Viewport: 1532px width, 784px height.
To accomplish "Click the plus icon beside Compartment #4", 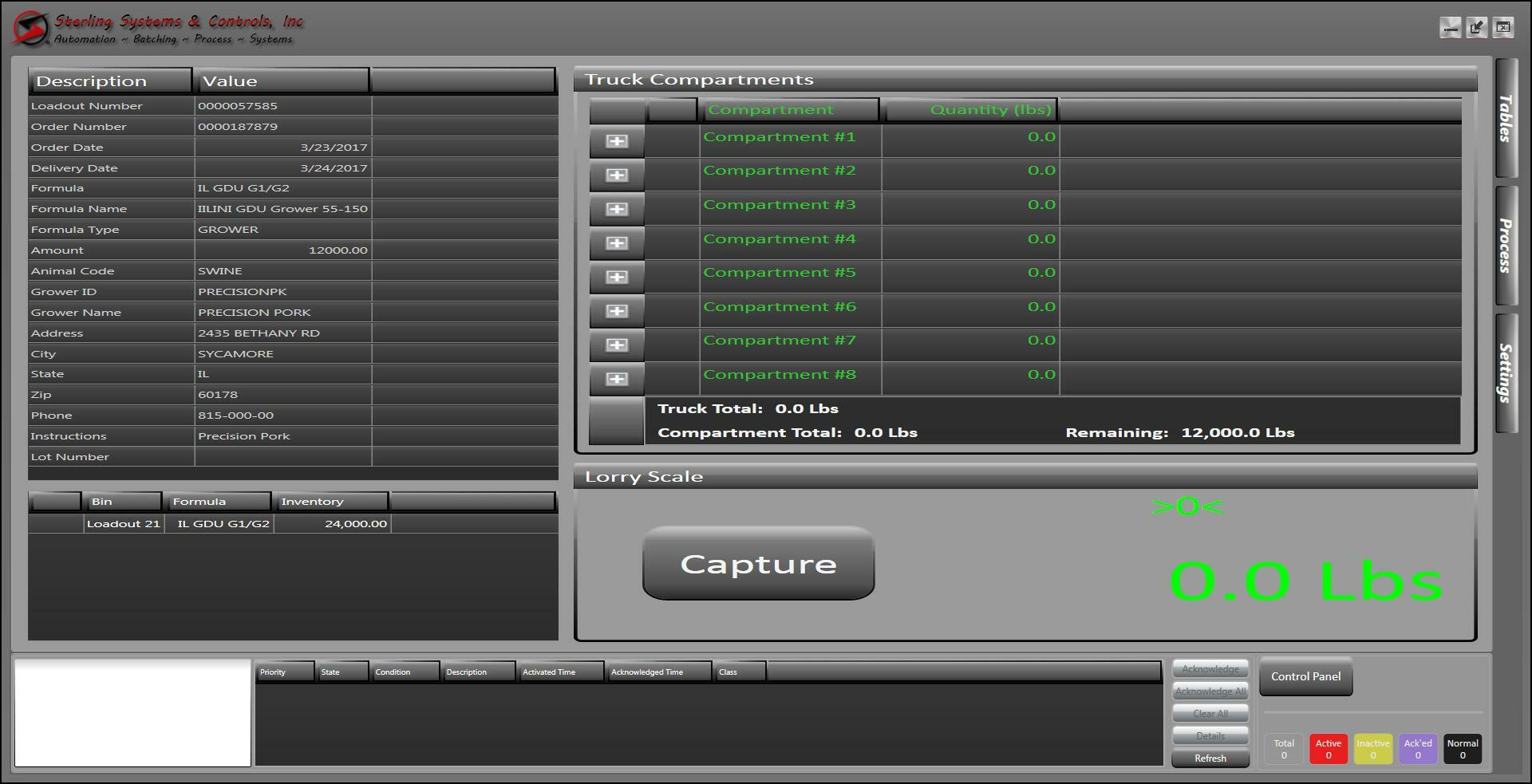I will 616,242.
